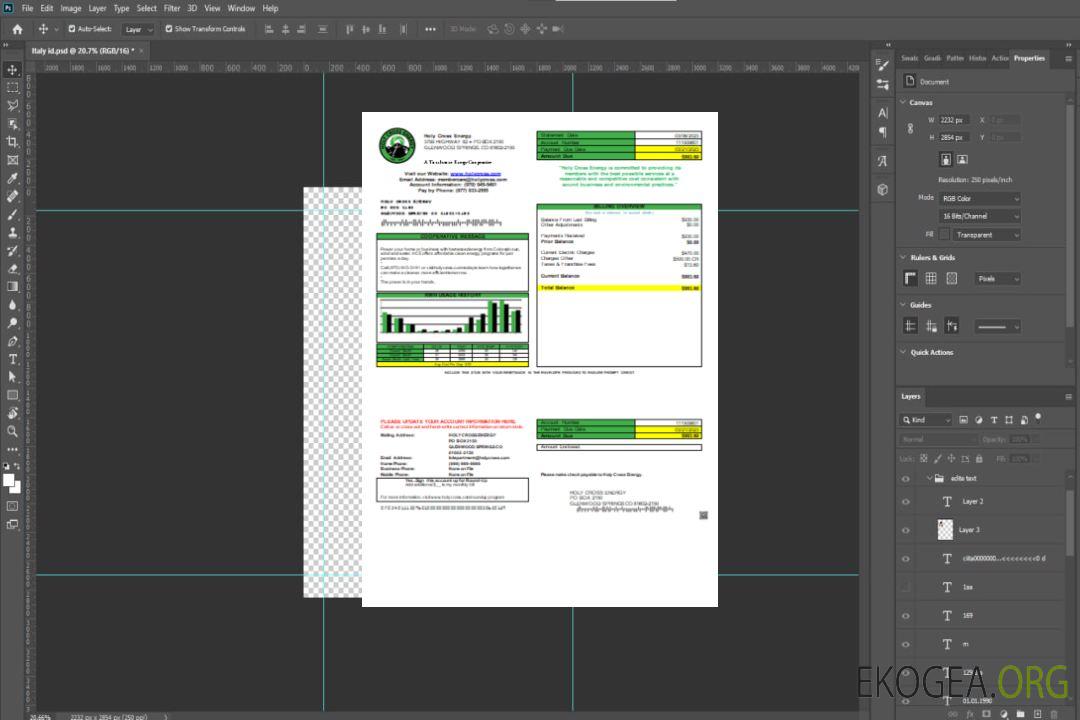Select the Lasso tool
Viewport: 1080px width, 720px height.
click(13, 105)
